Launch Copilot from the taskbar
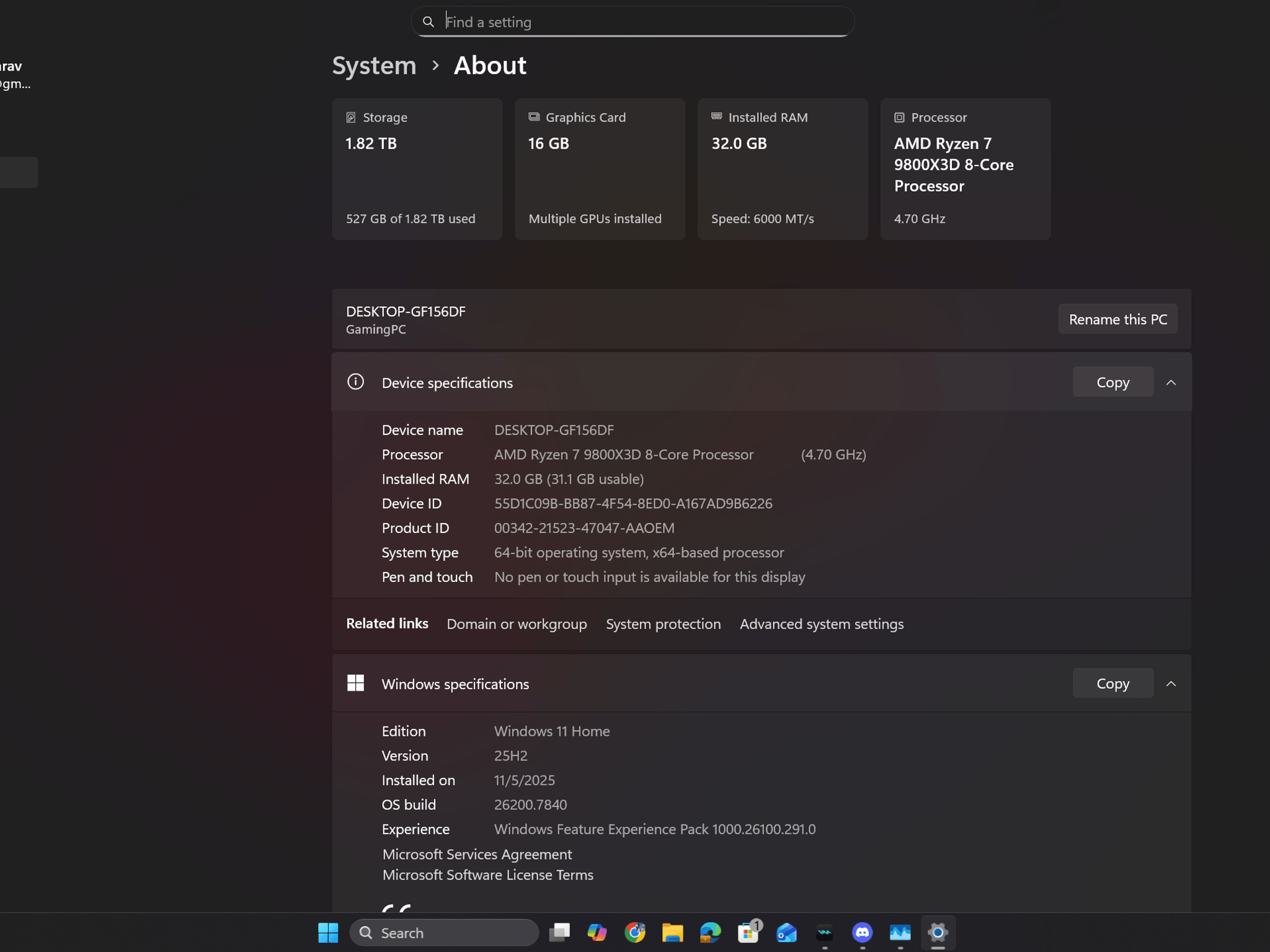 tap(597, 933)
